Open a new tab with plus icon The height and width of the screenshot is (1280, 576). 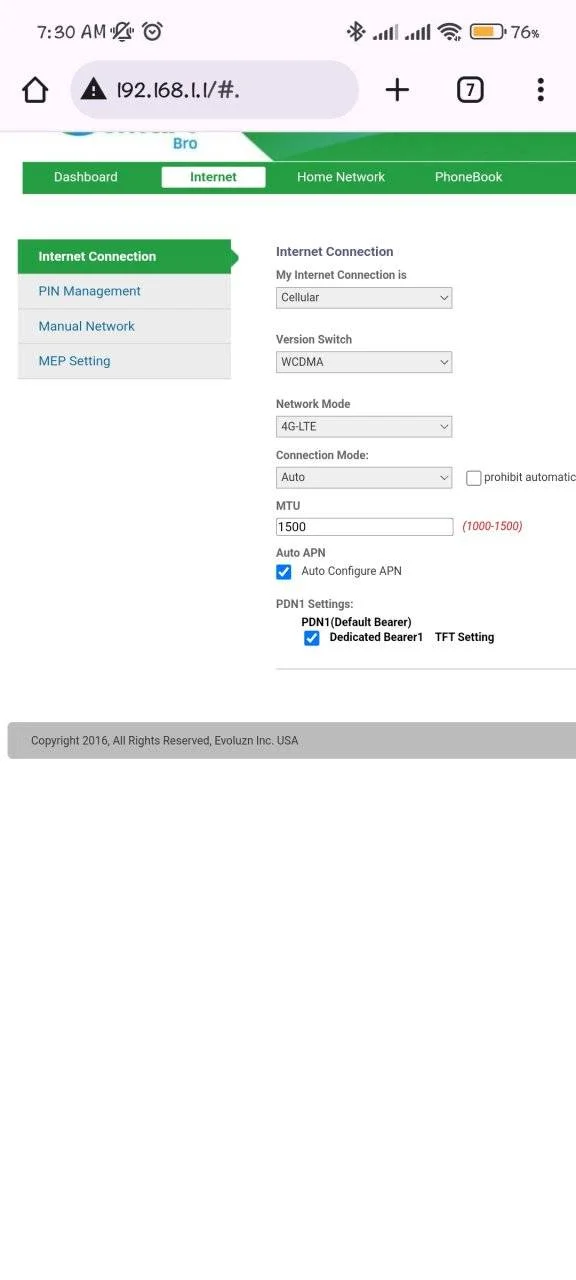click(397, 90)
